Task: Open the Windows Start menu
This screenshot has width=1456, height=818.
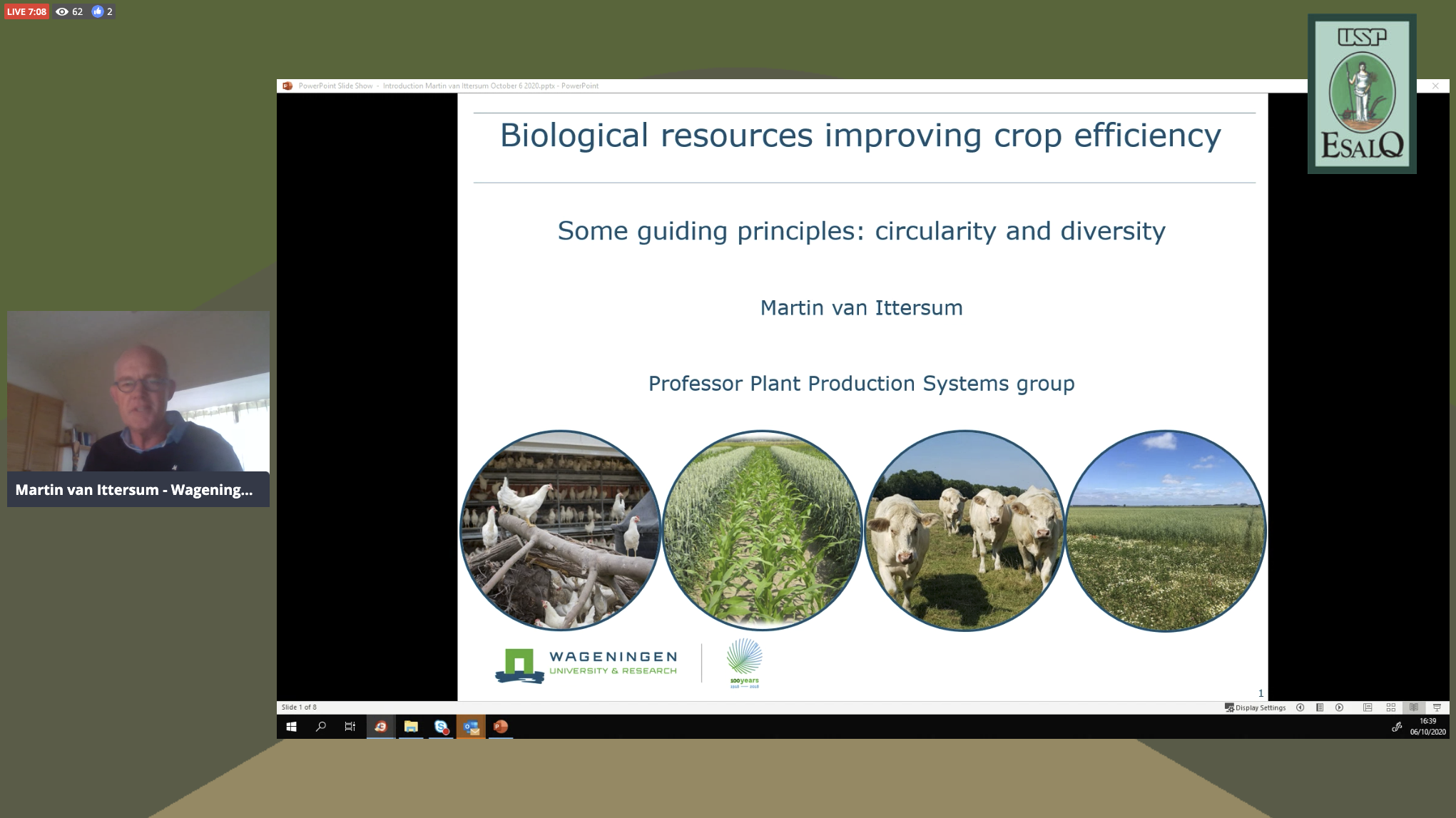Action: tap(291, 727)
